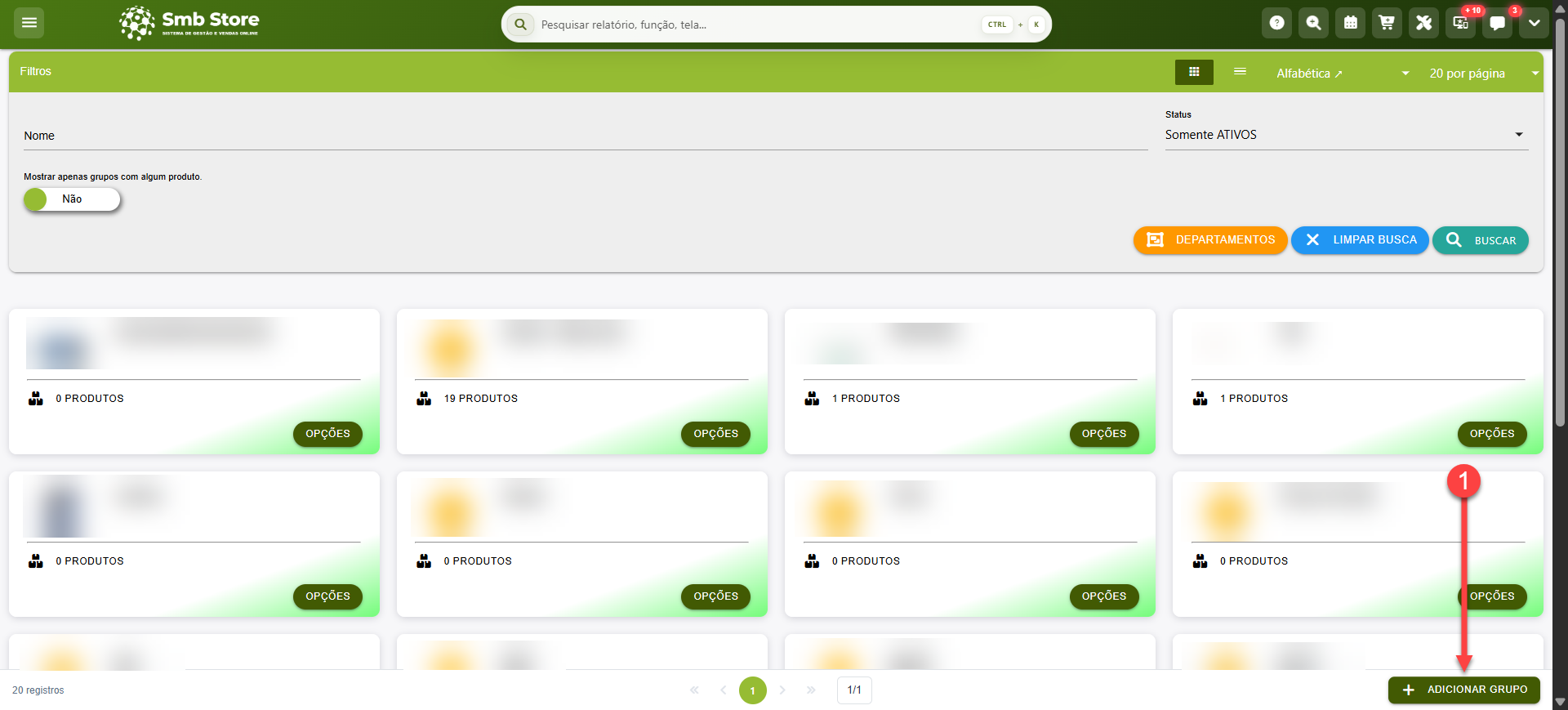Open the tools wrench icon
The width and height of the screenshot is (1568, 710).
click(1423, 23)
